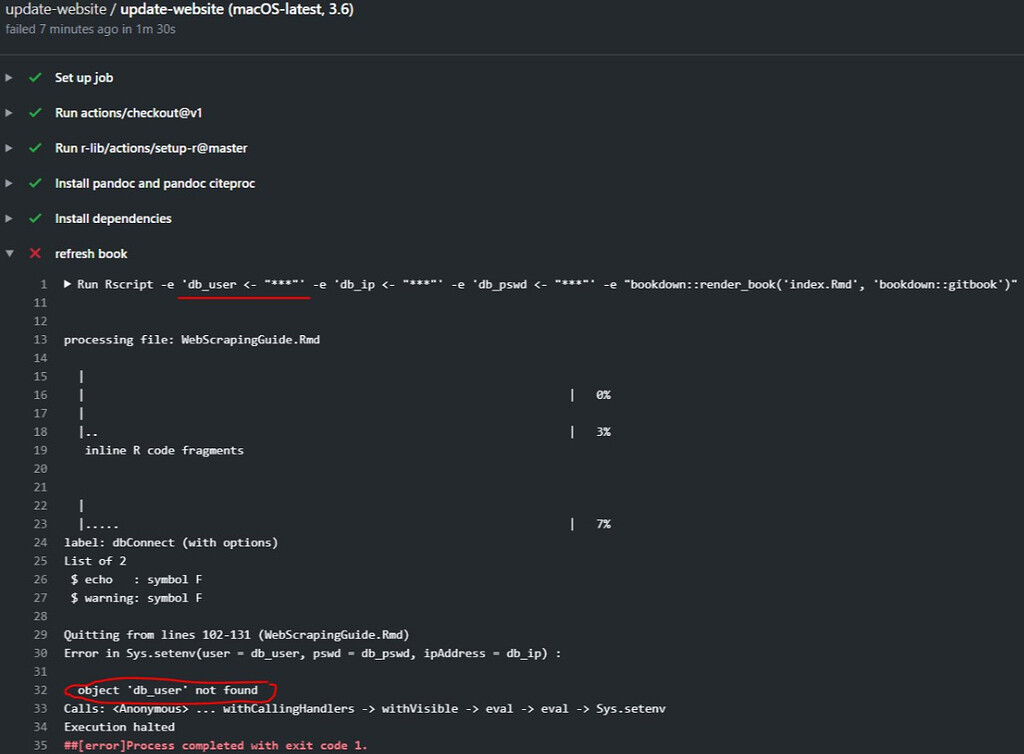Select log line number 24
The image size is (1024, 754).
[40, 542]
